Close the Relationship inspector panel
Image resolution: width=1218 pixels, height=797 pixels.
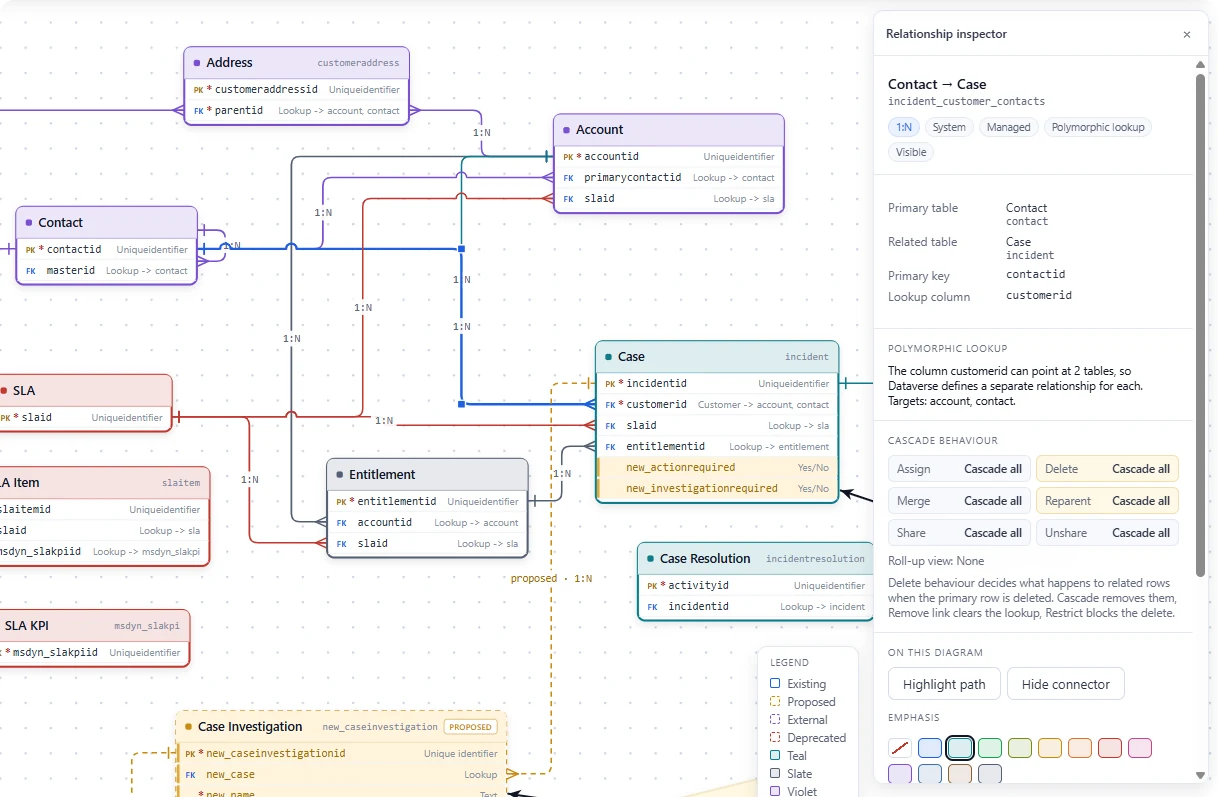(x=1187, y=34)
